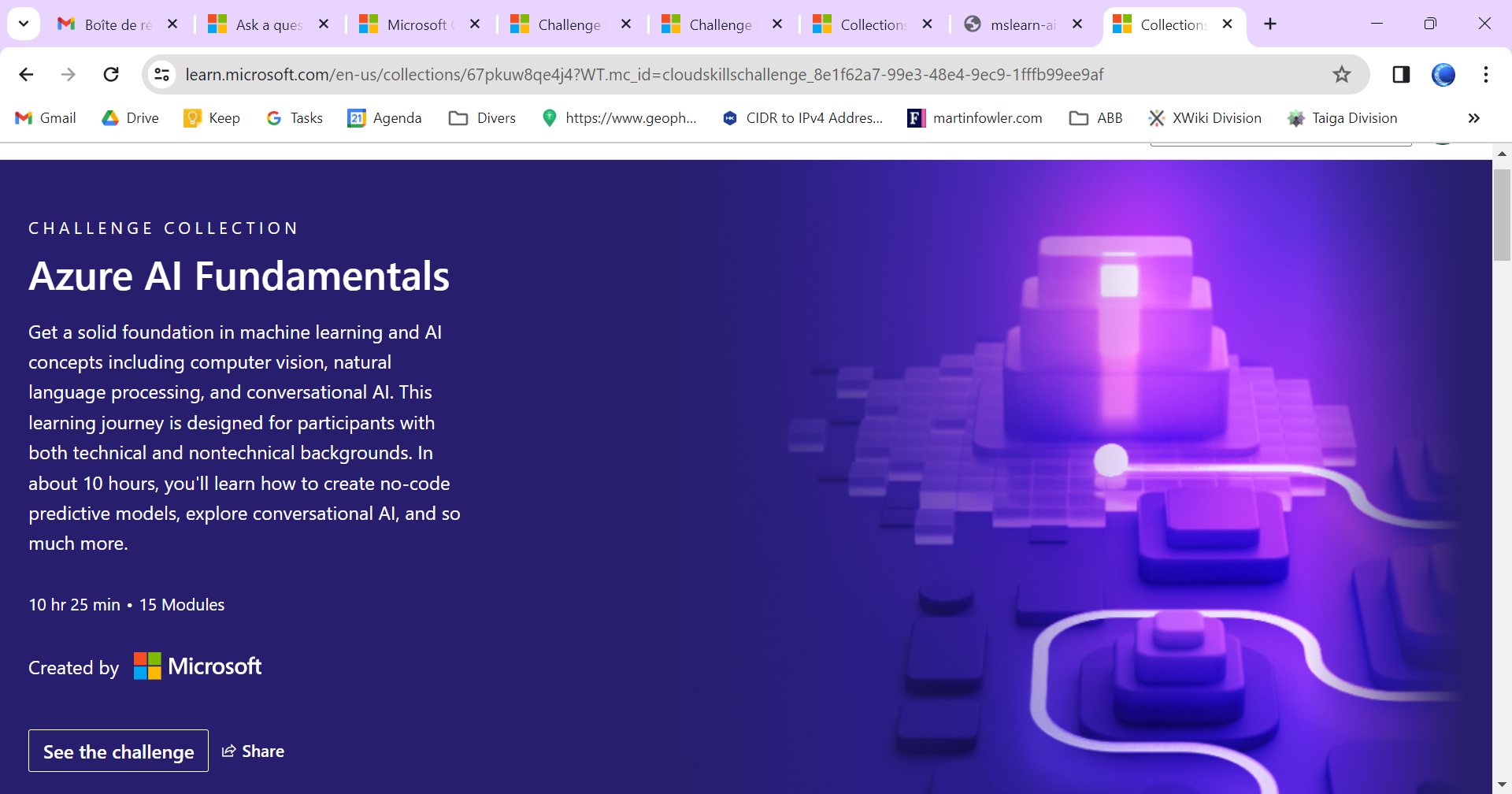Click the See the challenge button
This screenshot has height=794, width=1512.
point(119,751)
